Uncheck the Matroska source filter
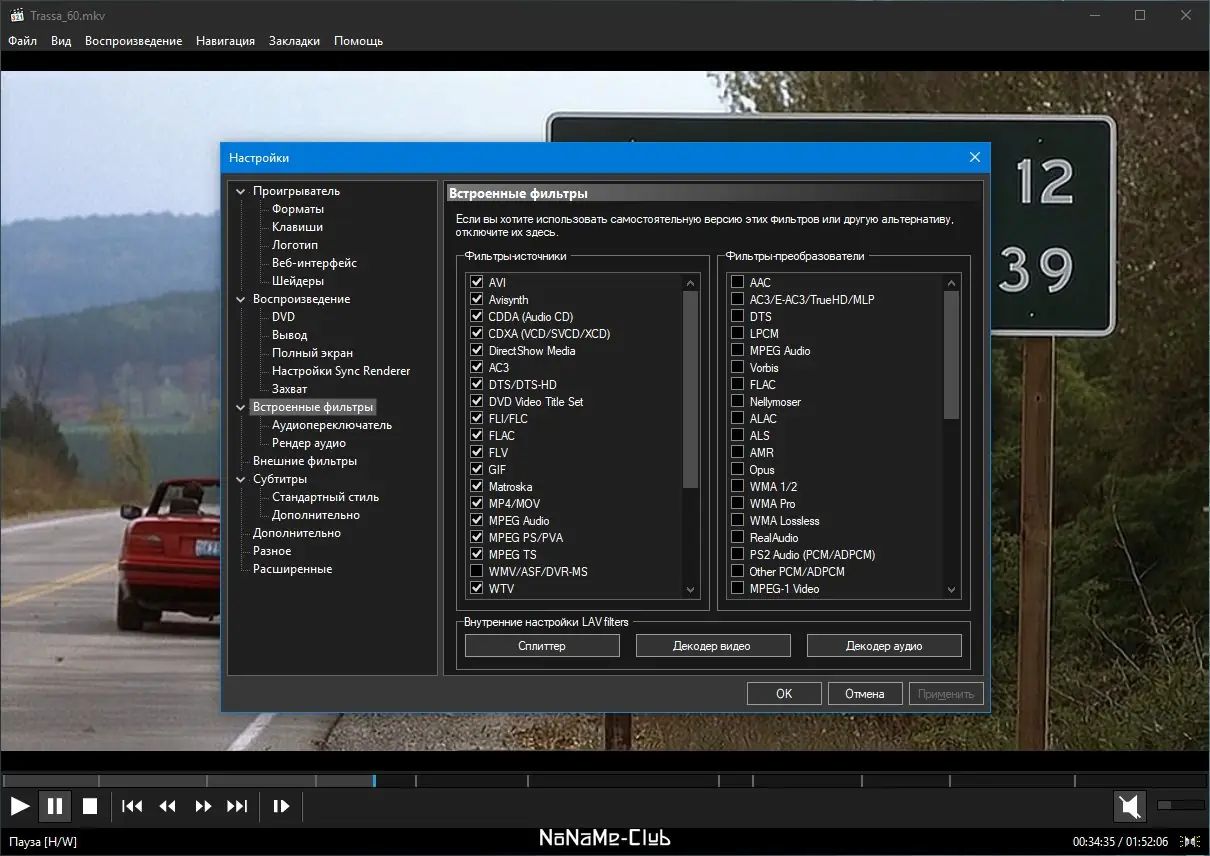 pos(477,487)
